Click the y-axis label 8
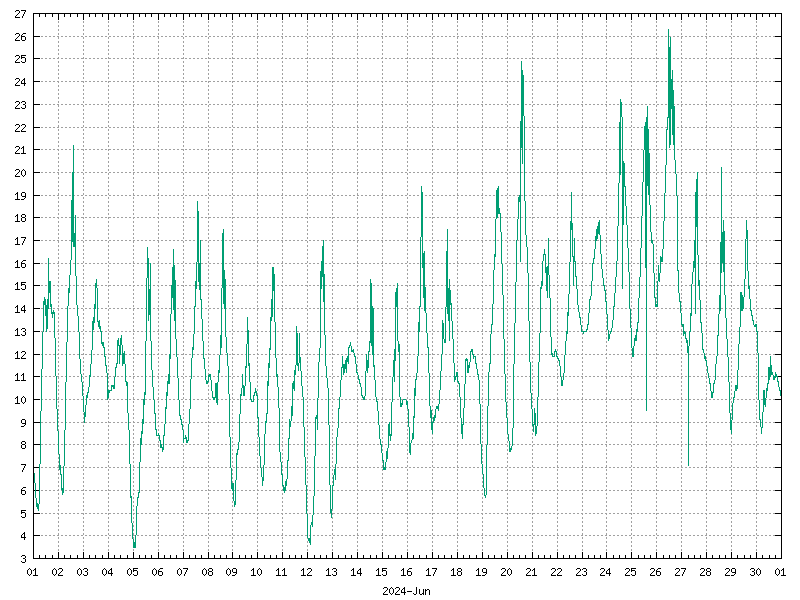 pyautogui.click(x=23, y=445)
